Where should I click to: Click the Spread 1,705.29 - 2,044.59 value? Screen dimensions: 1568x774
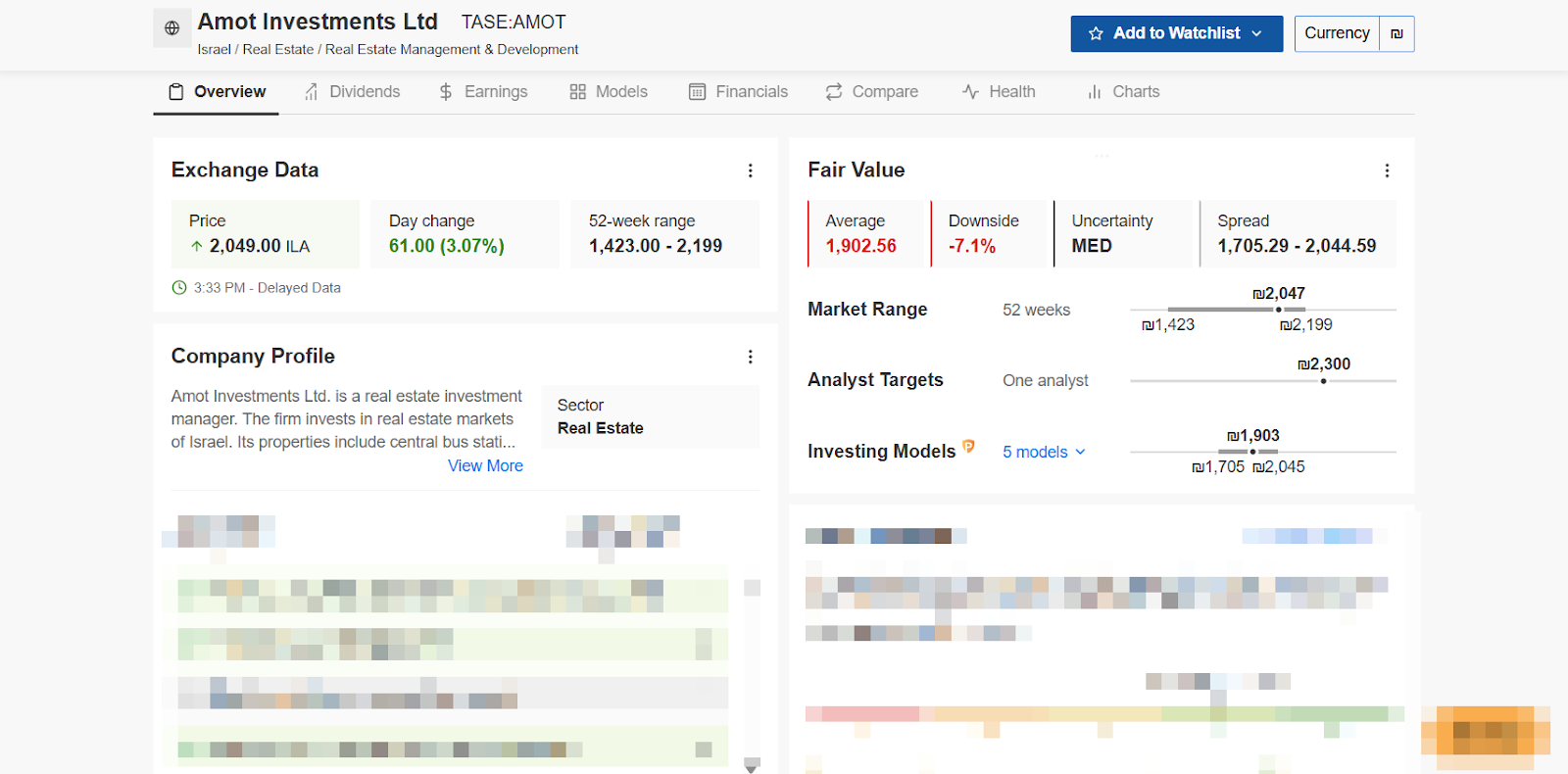click(1297, 246)
